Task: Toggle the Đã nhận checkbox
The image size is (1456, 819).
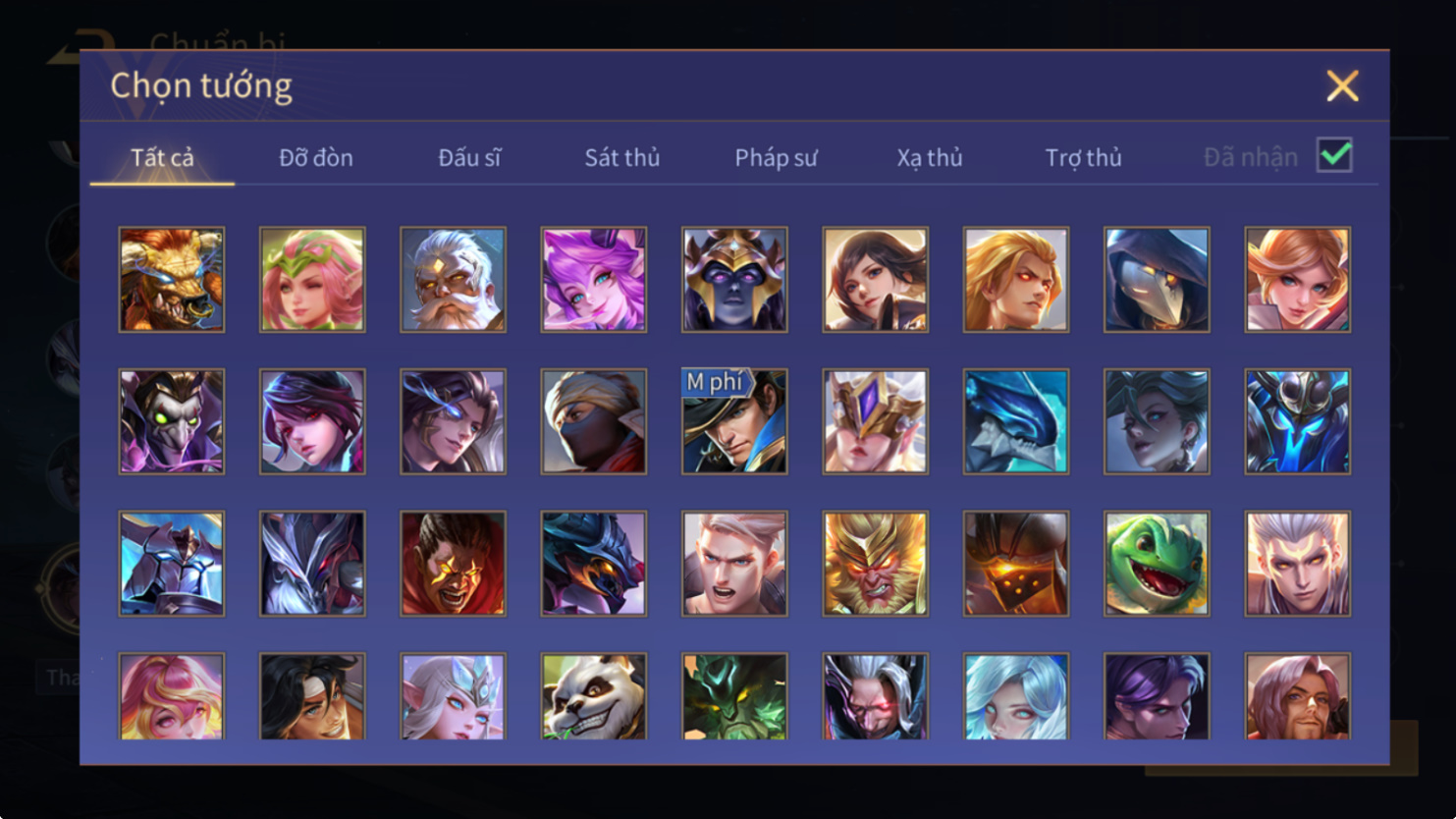Action: [1334, 155]
